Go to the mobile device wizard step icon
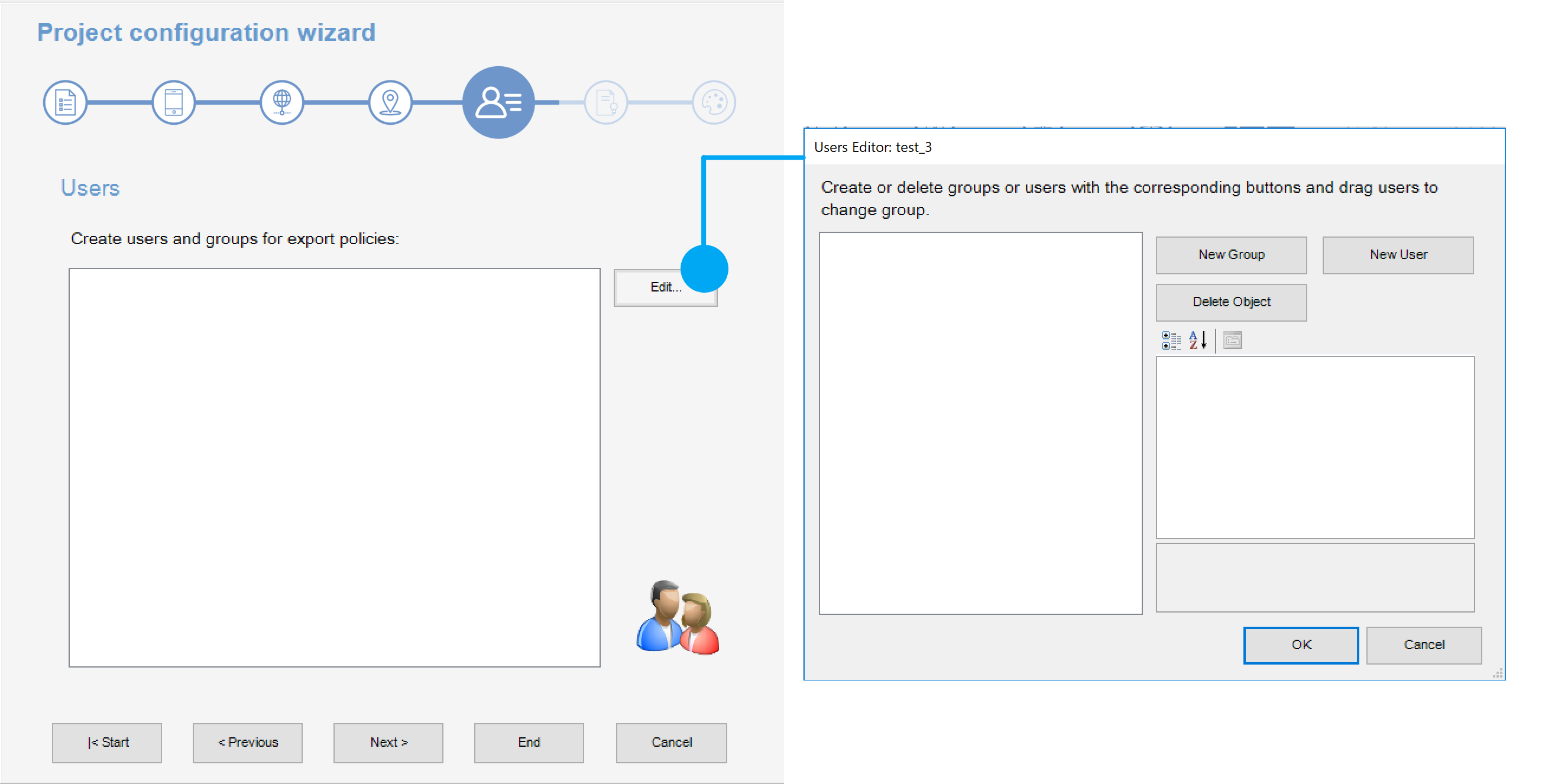This screenshot has height=784, width=1542. point(174,102)
